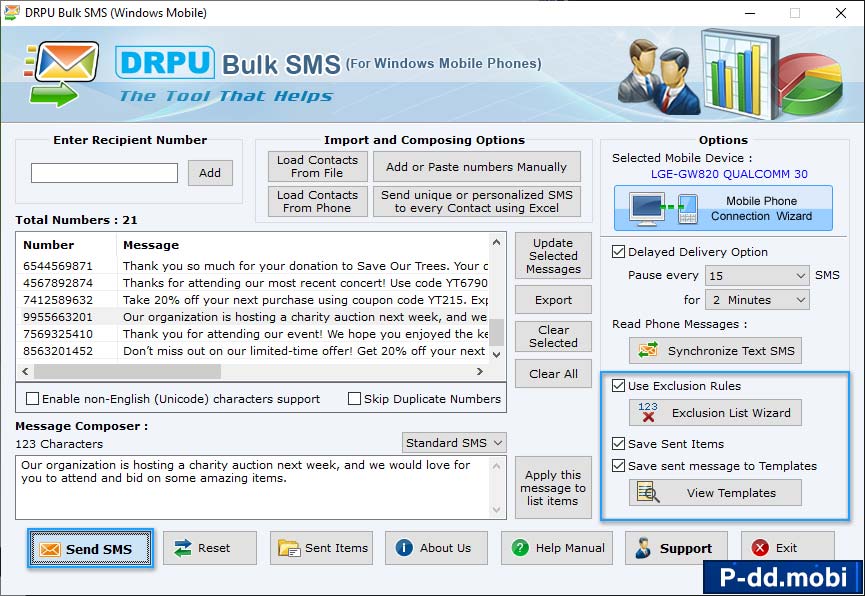Click the Clear All button

(x=553, y=374)
